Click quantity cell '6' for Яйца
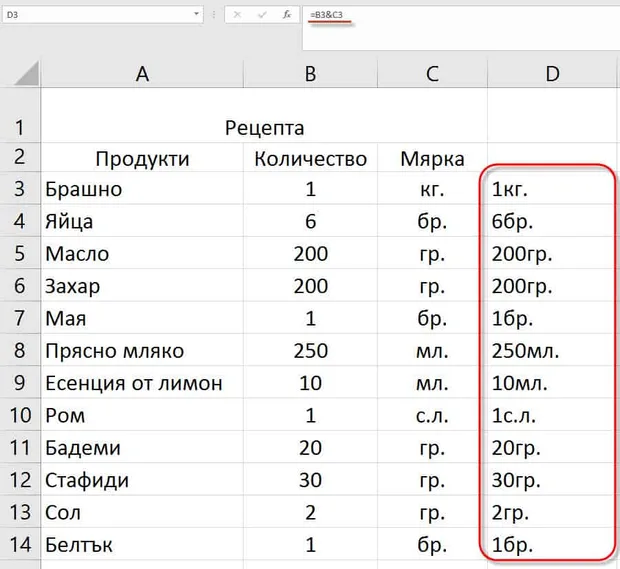The image size is (620, 569). click(310, 221)
